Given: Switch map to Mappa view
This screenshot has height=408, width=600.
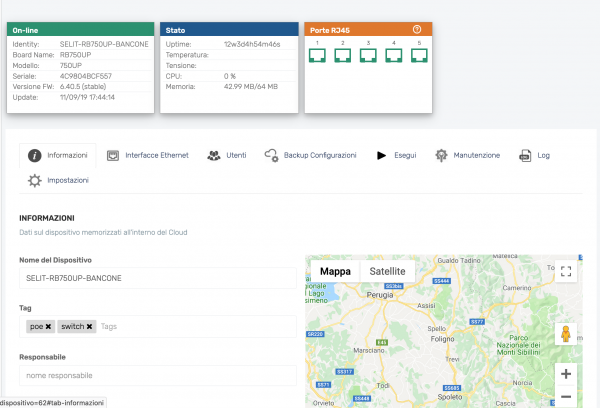Looking at the screenshot, I should click(335, 271).
